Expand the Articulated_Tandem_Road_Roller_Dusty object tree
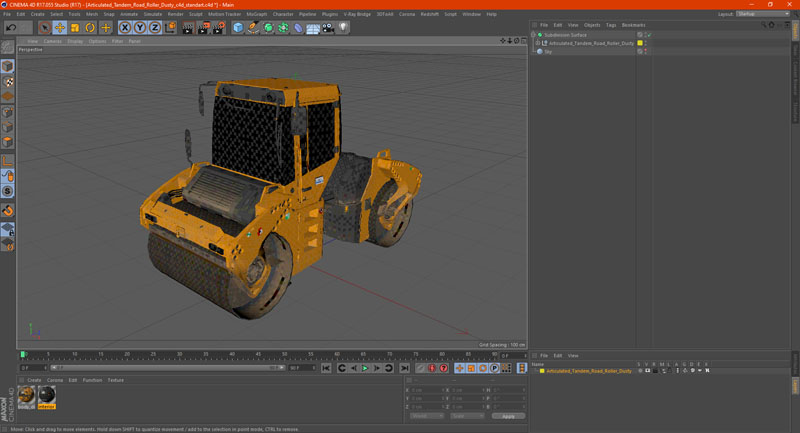Screen dimensions: 800x433 coord(537,43)
